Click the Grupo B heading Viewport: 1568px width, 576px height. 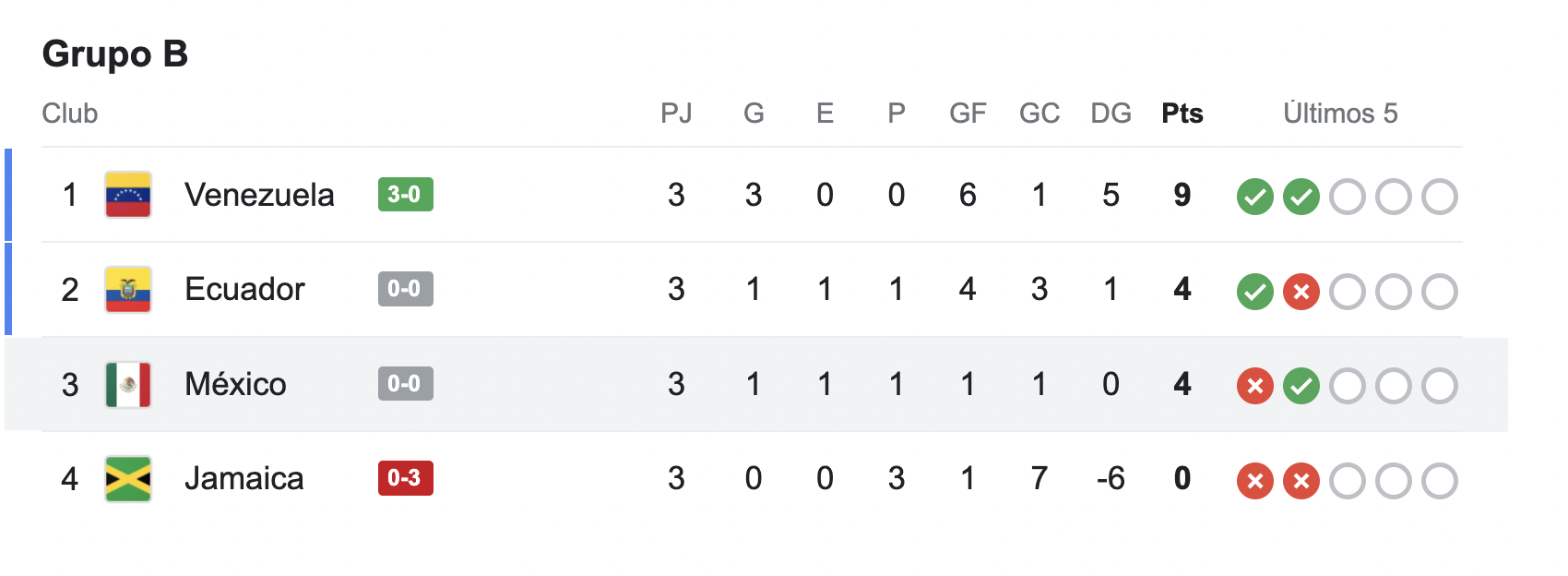115,54
